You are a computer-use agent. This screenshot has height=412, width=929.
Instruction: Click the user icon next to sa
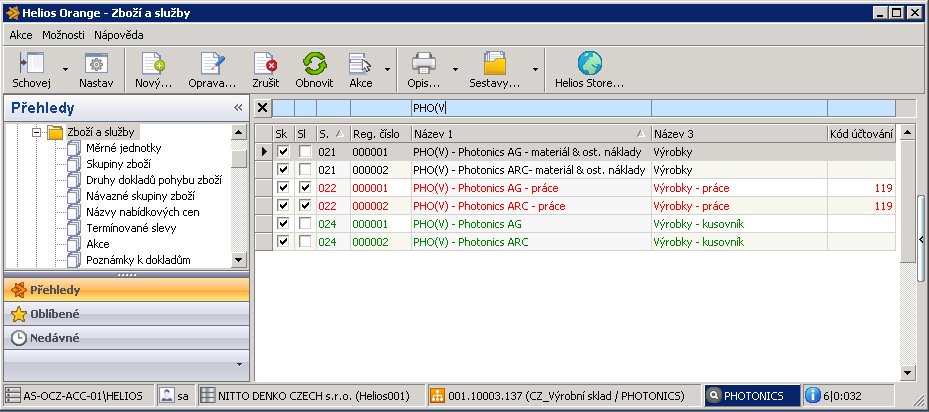click(x=167, y=395)
